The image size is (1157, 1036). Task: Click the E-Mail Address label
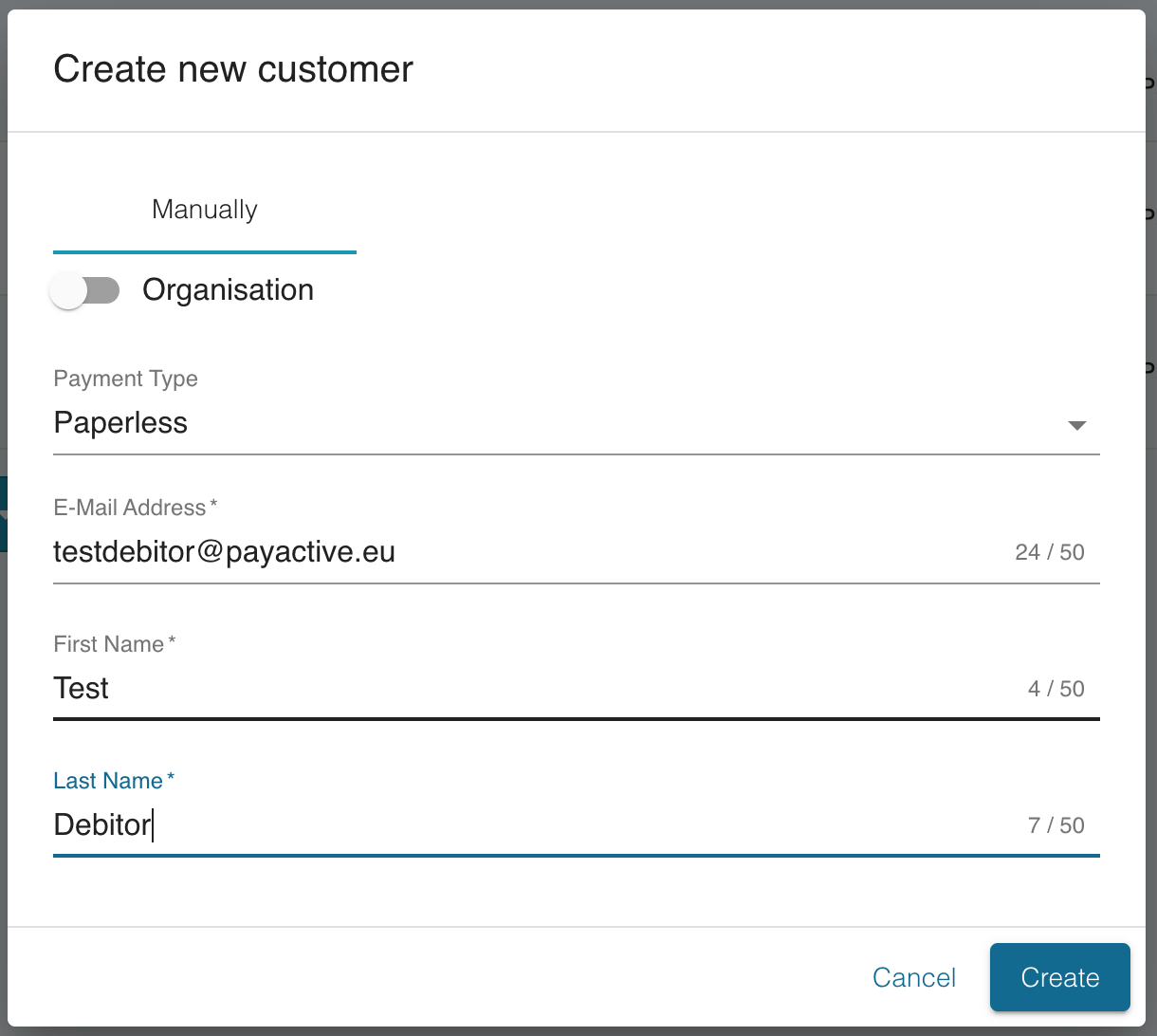tap(130, 508)
